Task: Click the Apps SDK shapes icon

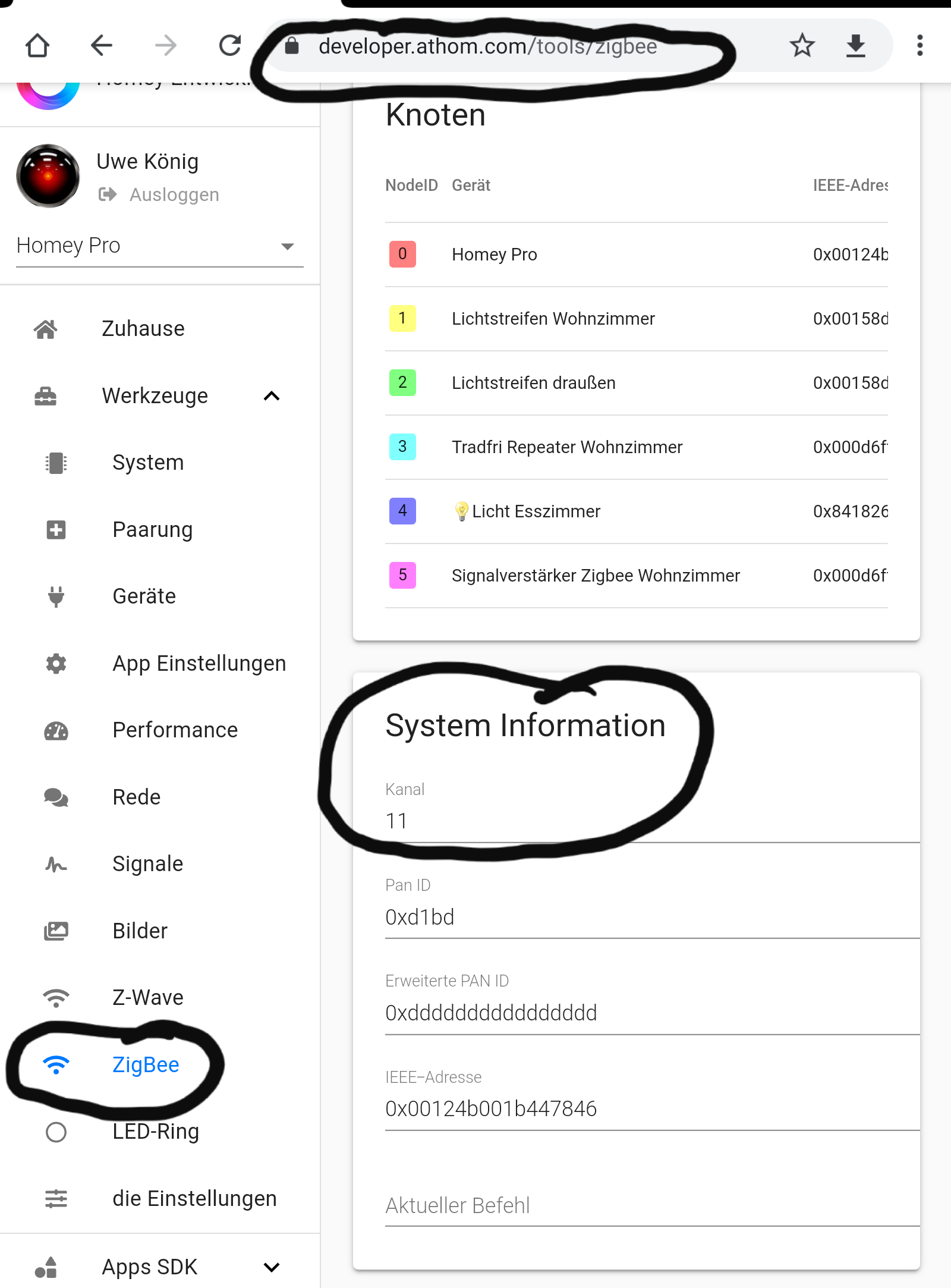Action: (45, 1267)
